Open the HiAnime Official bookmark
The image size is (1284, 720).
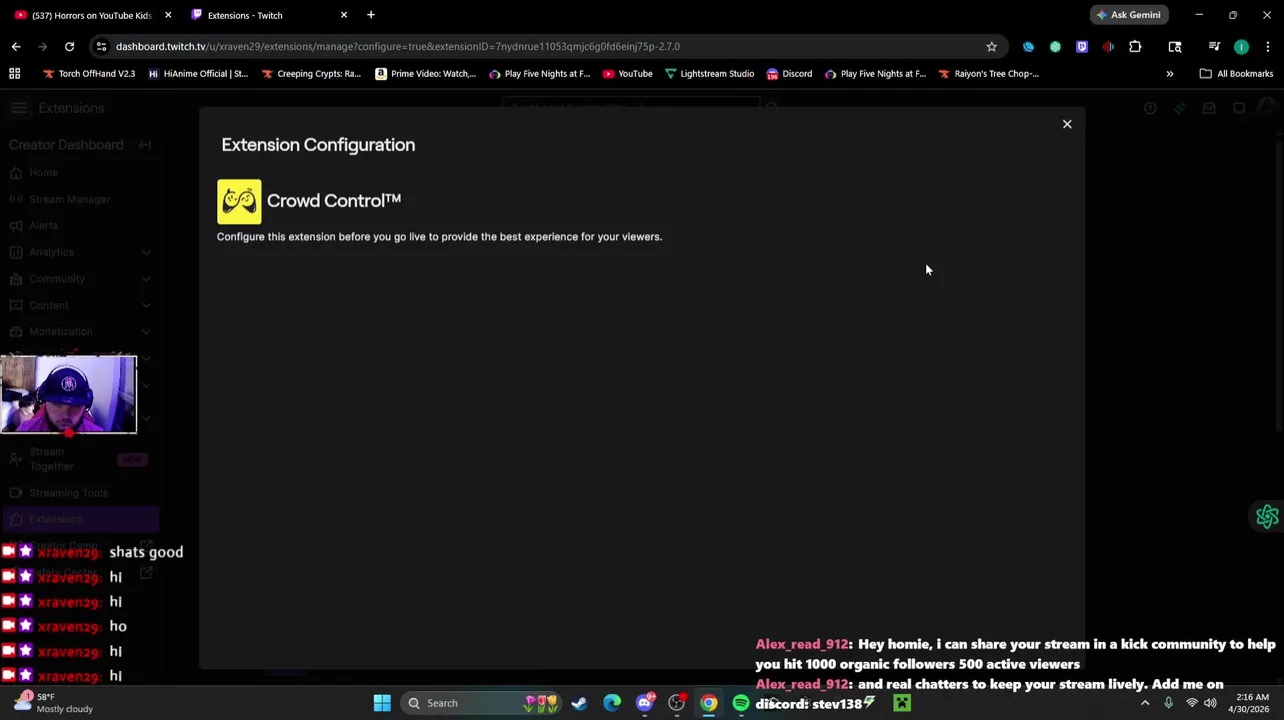pos(198,73)
